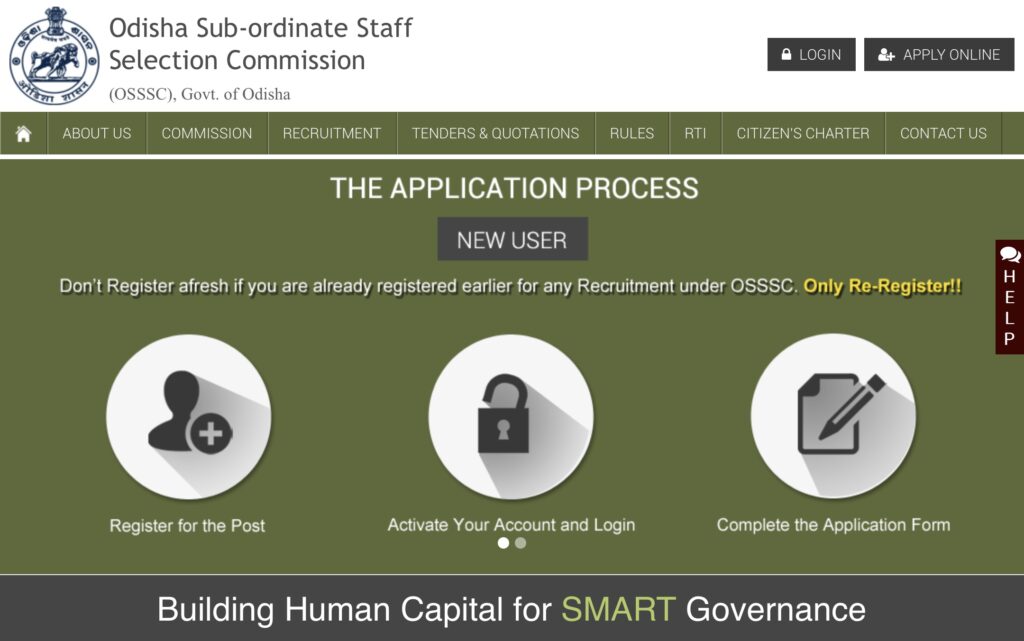
Task: Click the unlocked padlock activate account icon
Action: pos(511,417)
